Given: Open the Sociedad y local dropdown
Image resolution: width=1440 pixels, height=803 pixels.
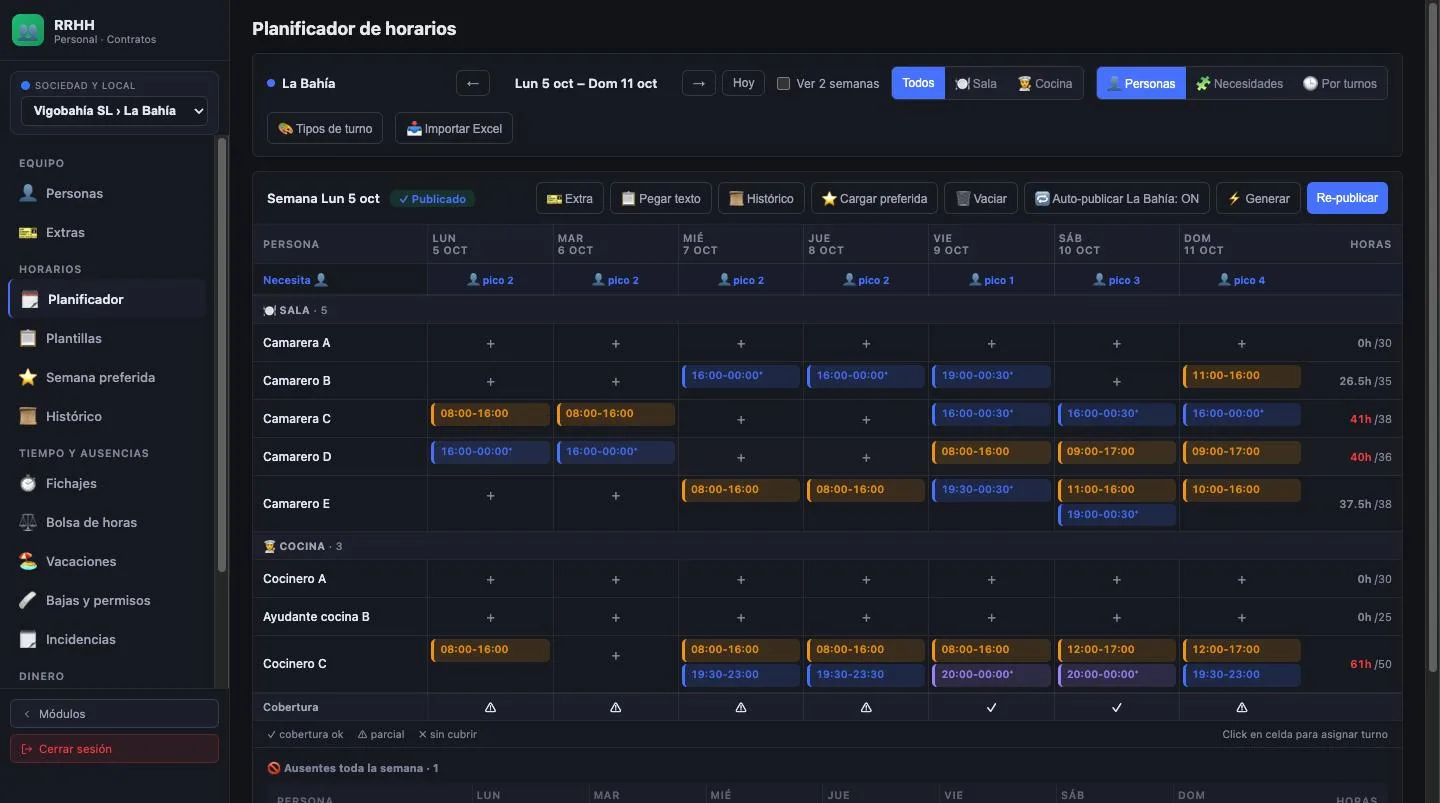Looking at the screenshot, I should tap(114, 111).
